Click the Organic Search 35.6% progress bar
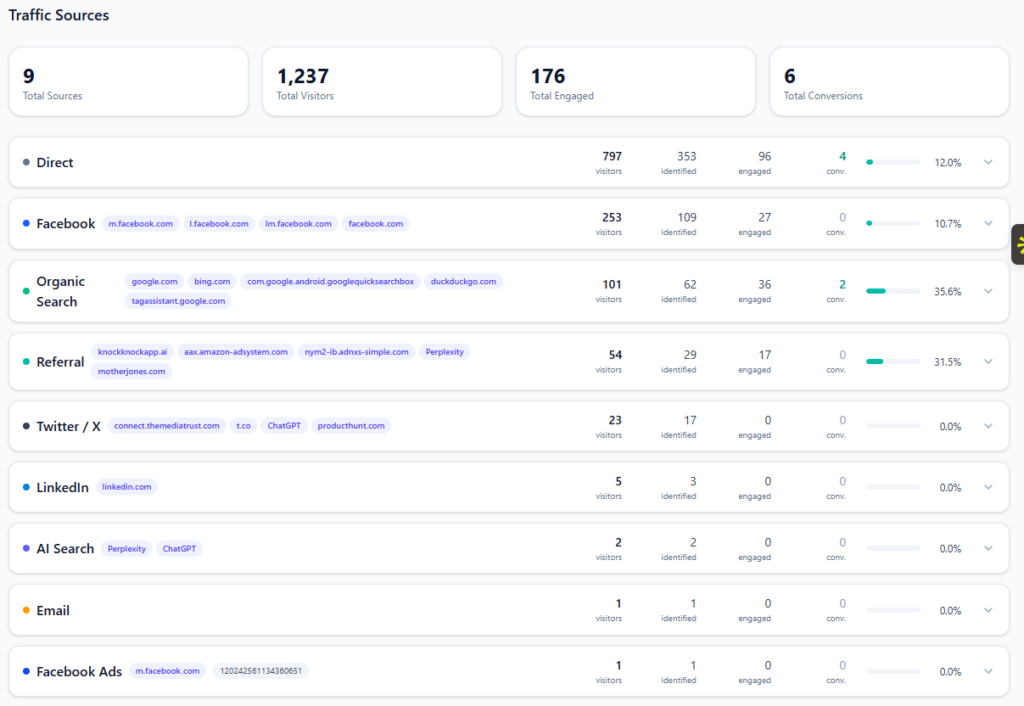 [x=893, y=291]
